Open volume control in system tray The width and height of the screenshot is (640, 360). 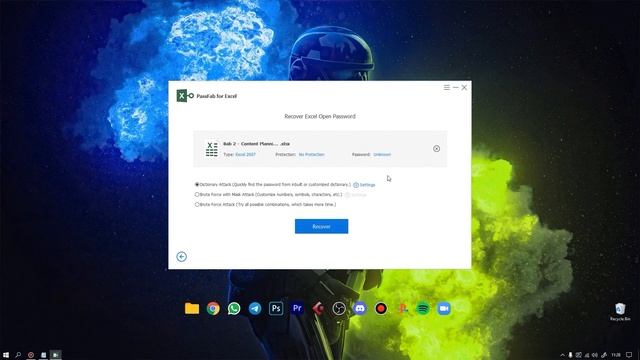pyautogui.click(x=595, y=355)
